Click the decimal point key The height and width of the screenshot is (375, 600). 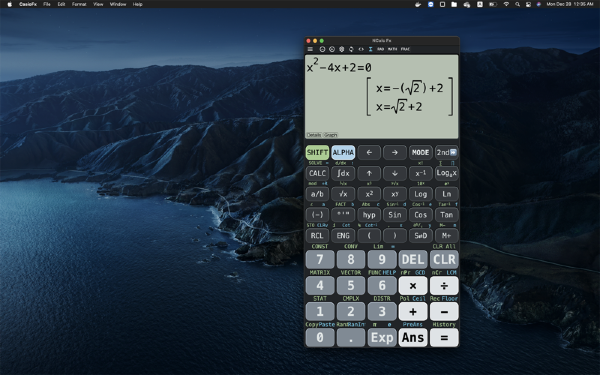pyautogui.click(x=351, y=338)
